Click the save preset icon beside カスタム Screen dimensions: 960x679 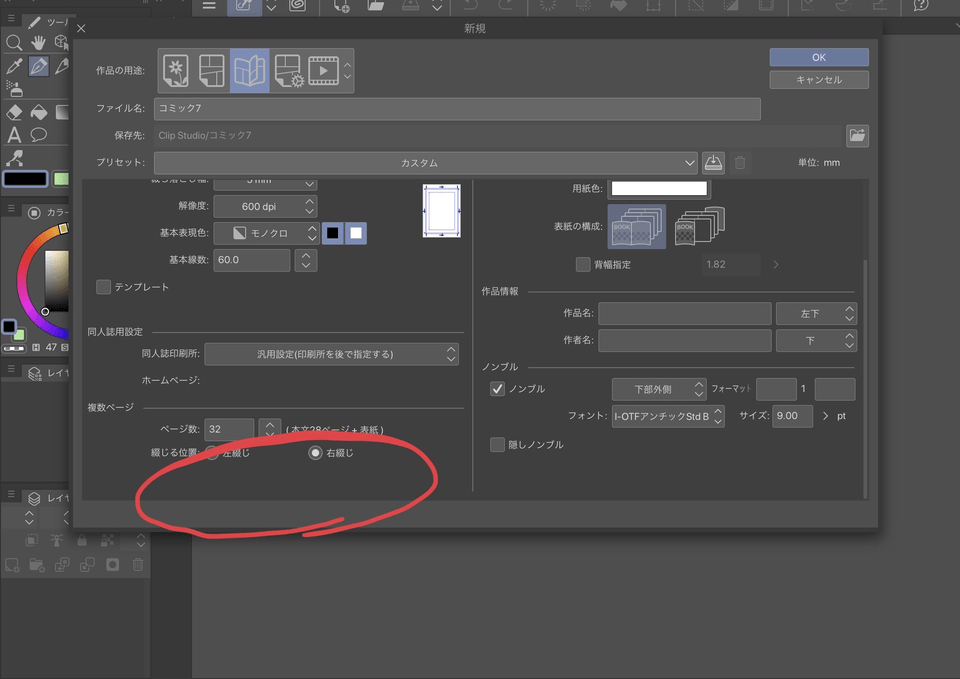(713, 163)
